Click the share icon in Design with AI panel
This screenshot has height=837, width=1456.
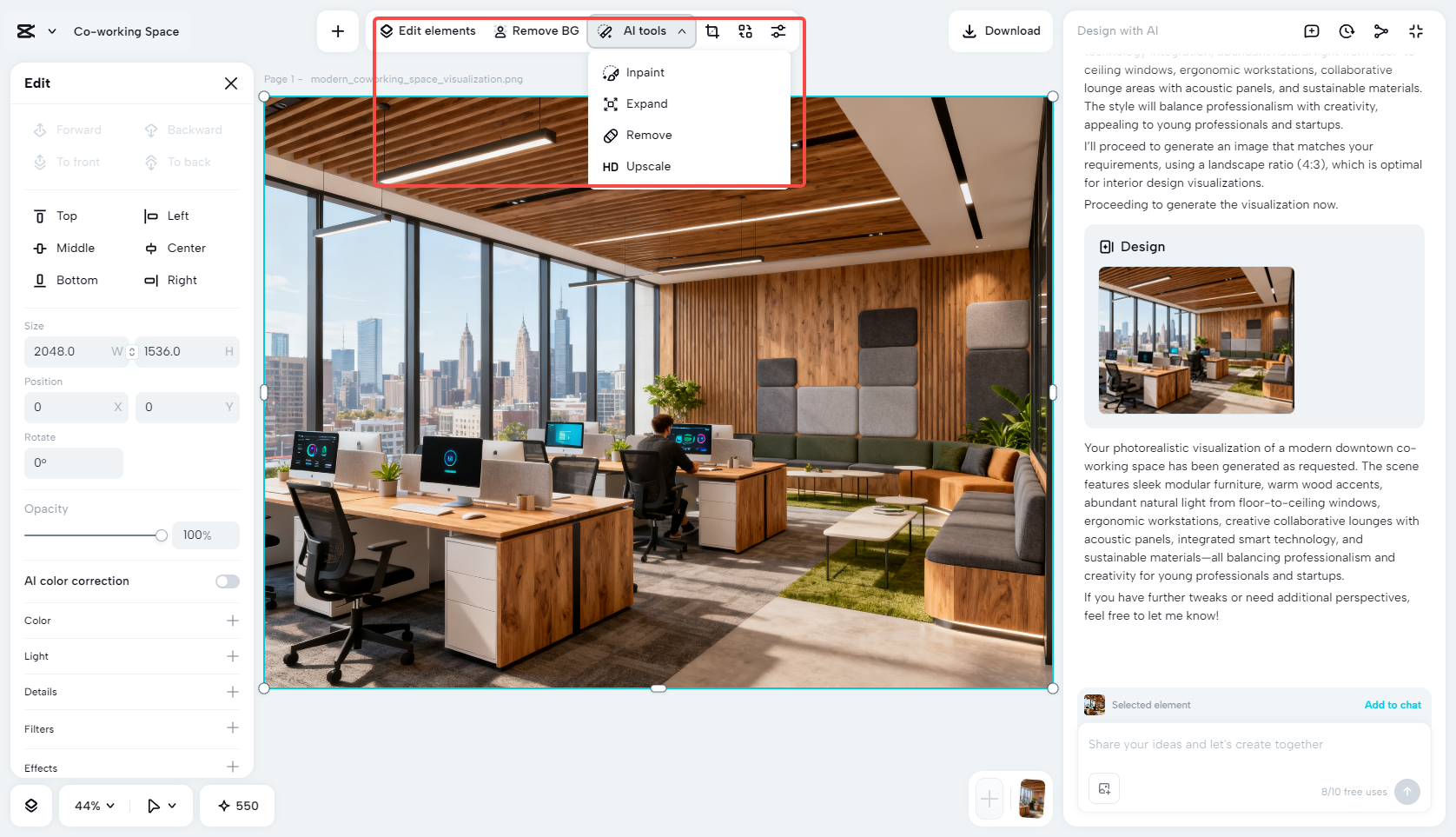(x=1381, y=30)
